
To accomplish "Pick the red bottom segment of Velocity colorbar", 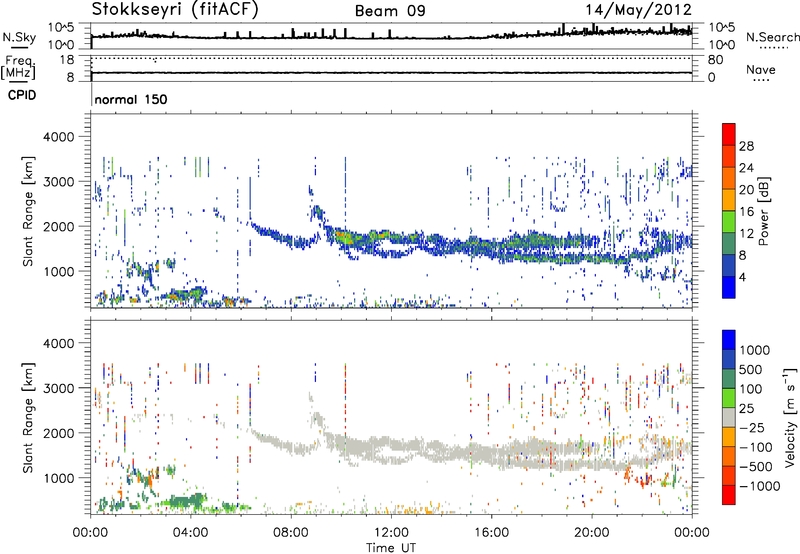I will [729, 495].
